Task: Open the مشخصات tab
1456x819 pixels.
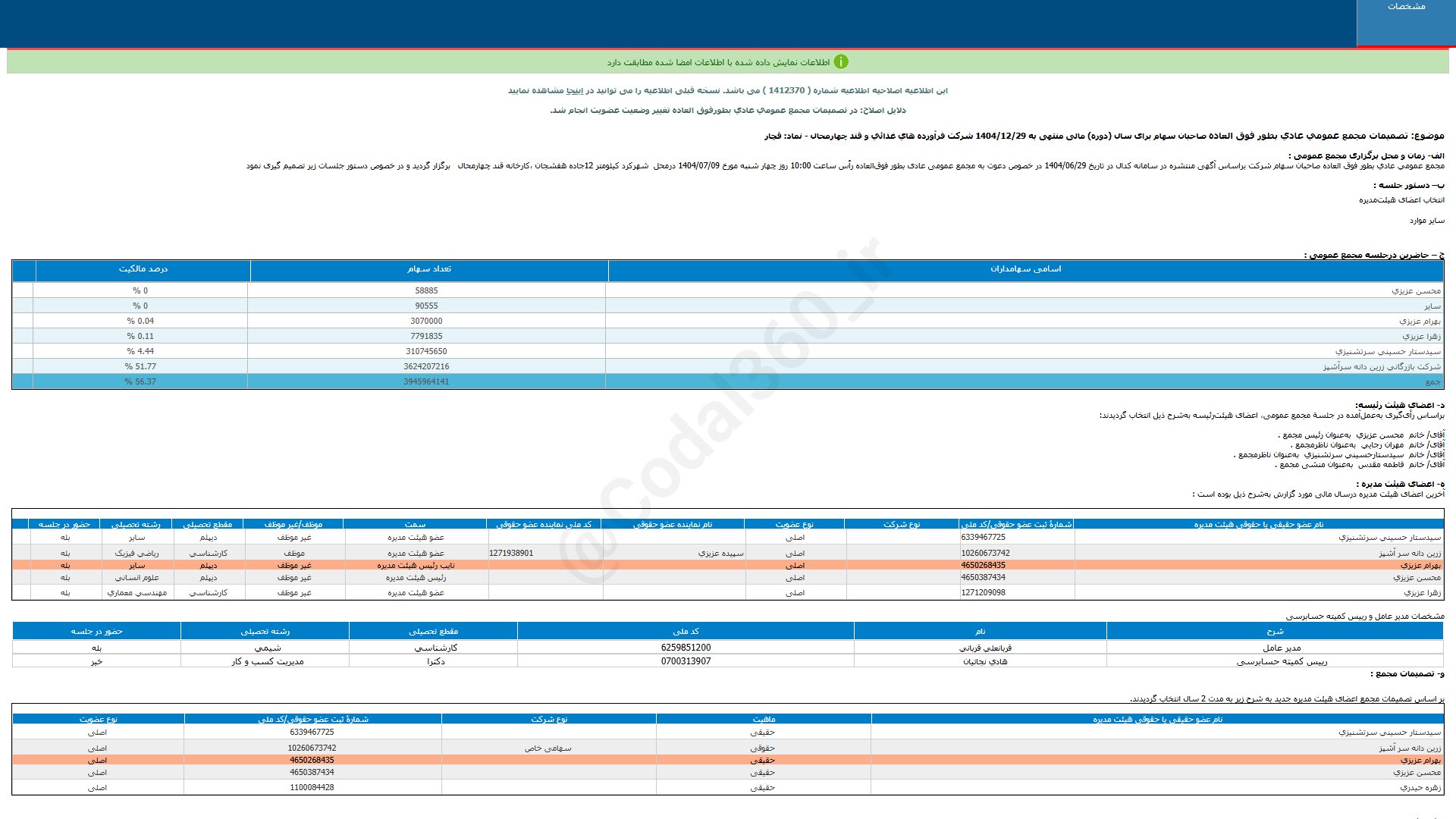Action: pos(1405,7)
